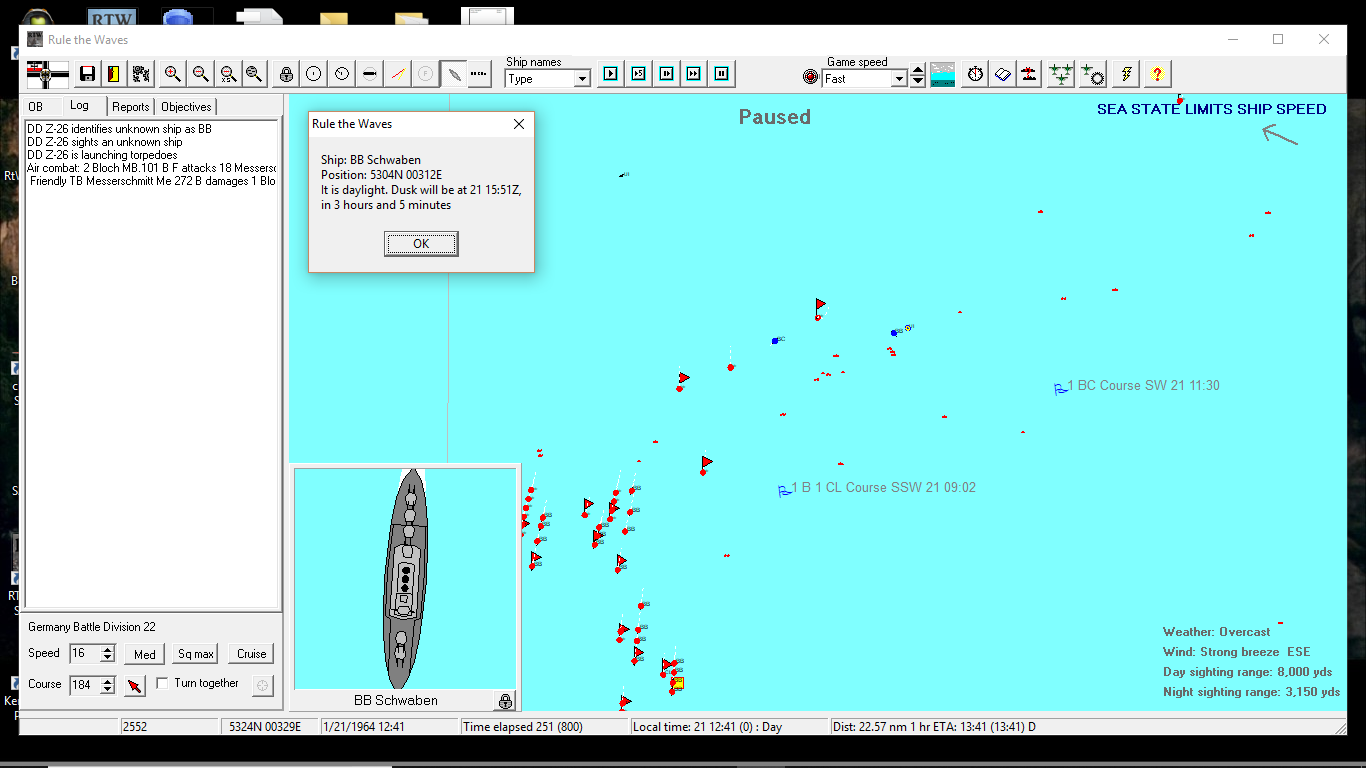The width and height of the screenshot is (1366, 768).
Task: Click the circle with angled line icon
Action: [x=342, y=74]
